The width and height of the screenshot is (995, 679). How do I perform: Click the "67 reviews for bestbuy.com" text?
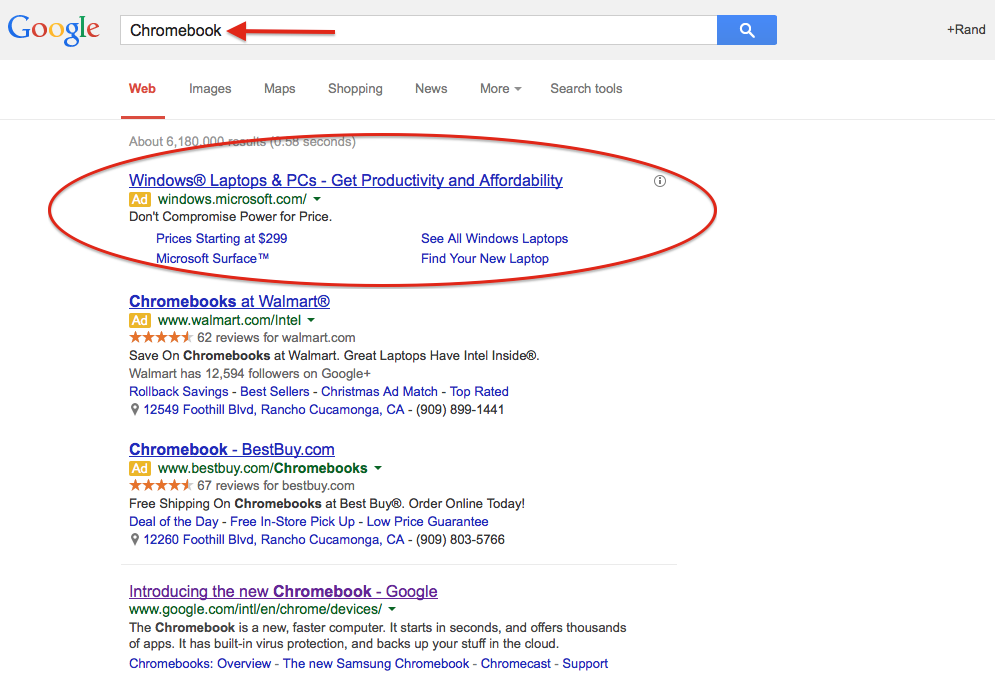[276, 485]
